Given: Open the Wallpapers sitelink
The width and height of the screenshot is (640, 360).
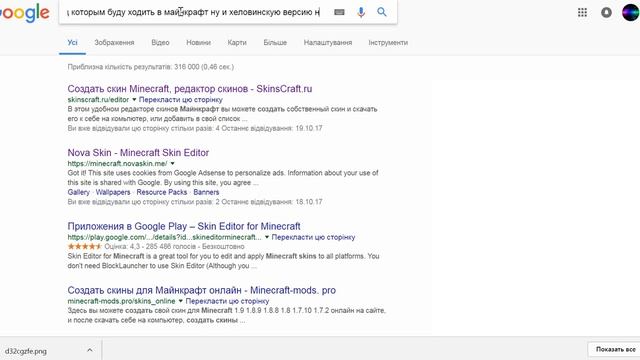Looking at the screenshot, I should coord(113,192).
